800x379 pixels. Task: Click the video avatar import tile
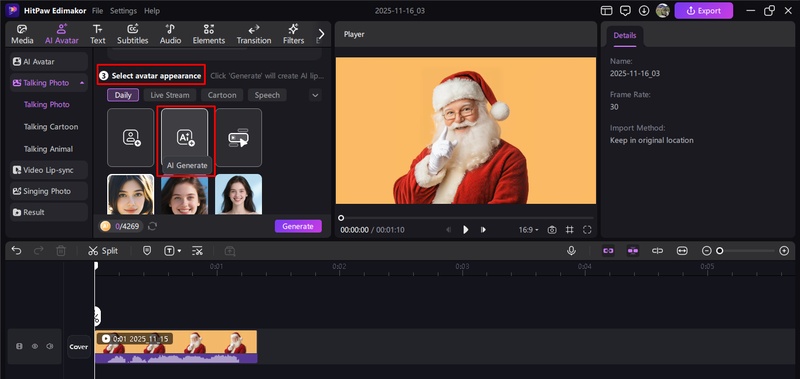click(238, 137)
